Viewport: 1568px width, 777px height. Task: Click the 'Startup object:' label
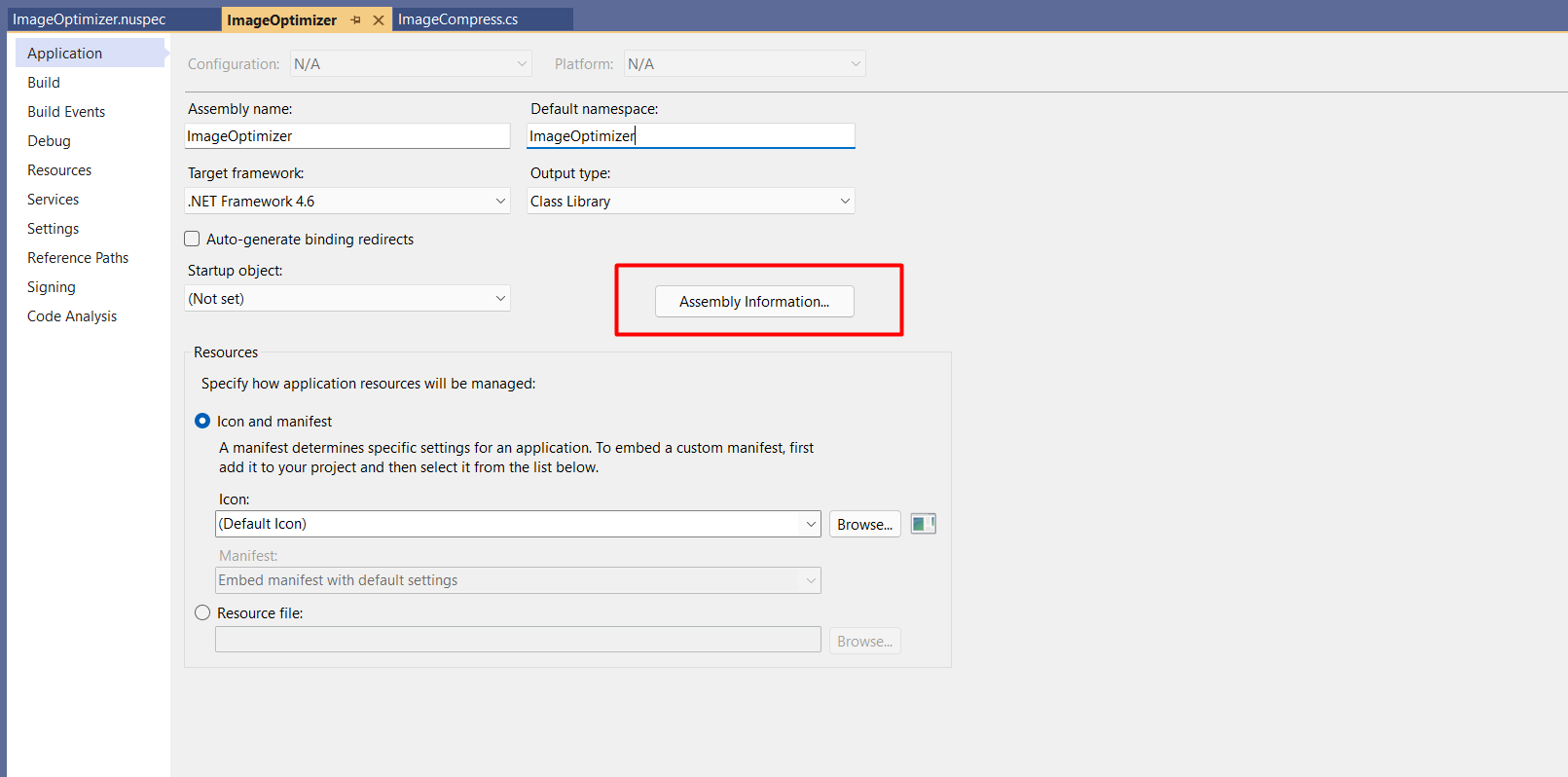pos(236,271)
